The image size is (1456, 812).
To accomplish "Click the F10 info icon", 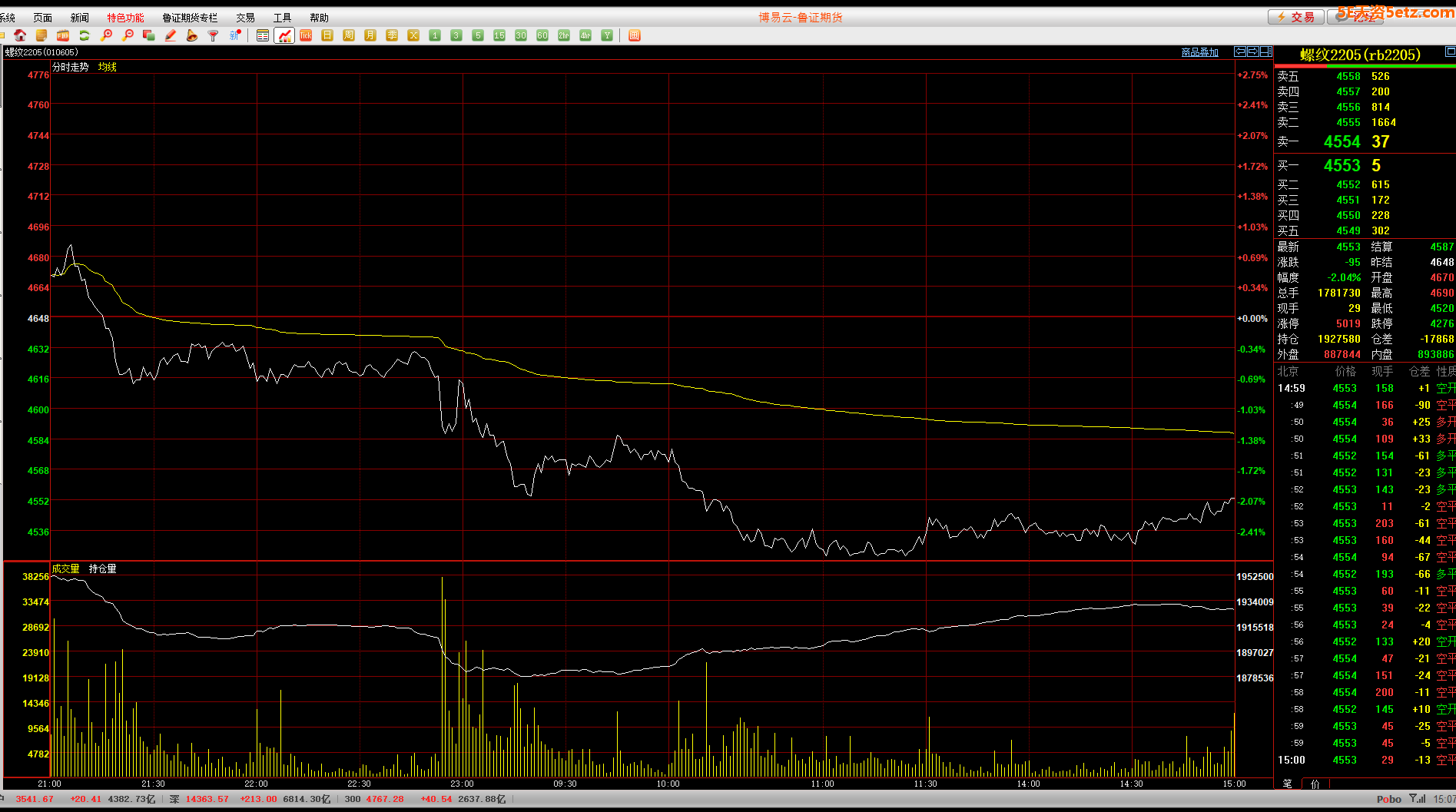I will click(x=63, y=35).
